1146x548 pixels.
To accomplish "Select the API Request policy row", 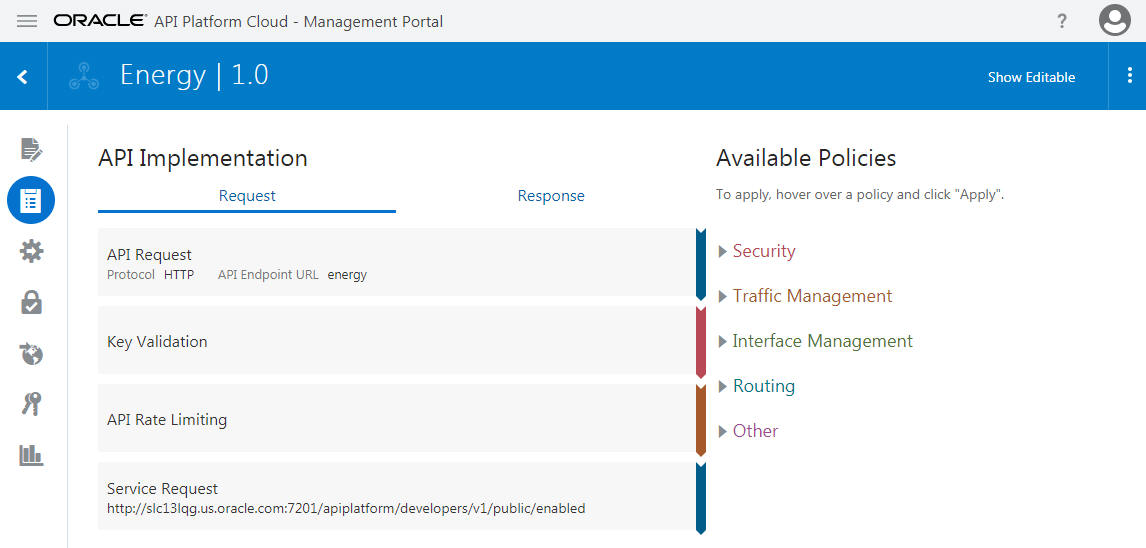I will [x=397, y=262].
